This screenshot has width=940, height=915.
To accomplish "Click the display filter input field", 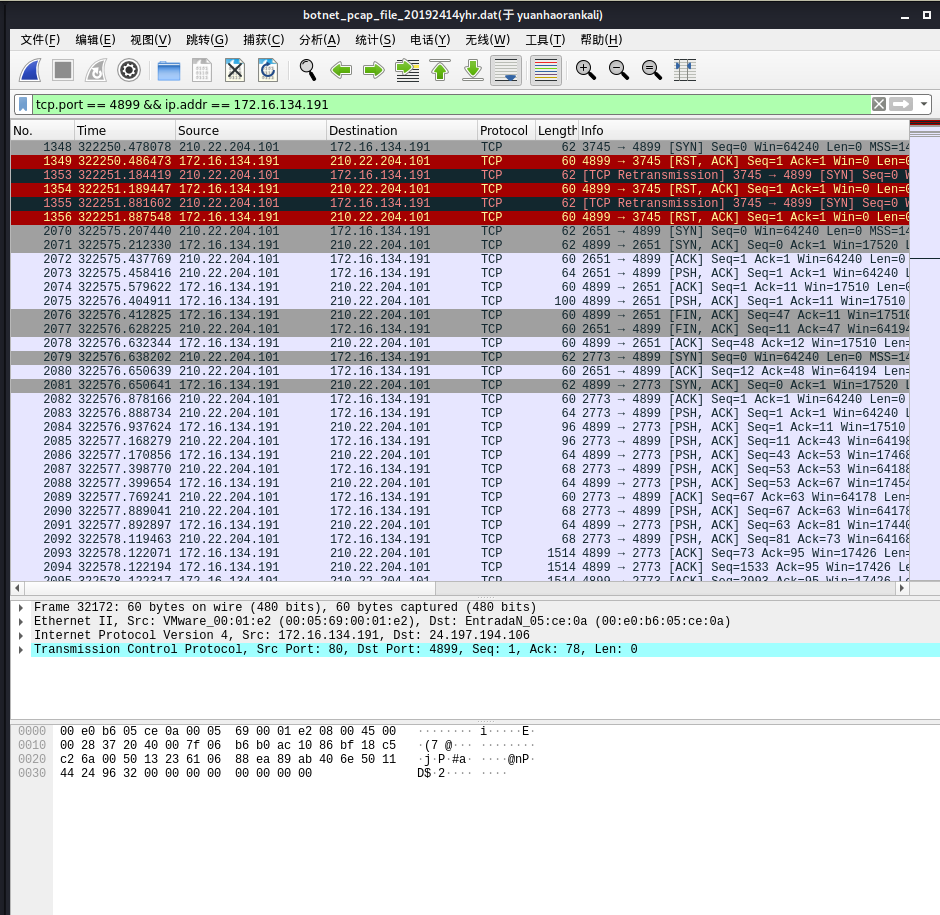I will [451, 104].
